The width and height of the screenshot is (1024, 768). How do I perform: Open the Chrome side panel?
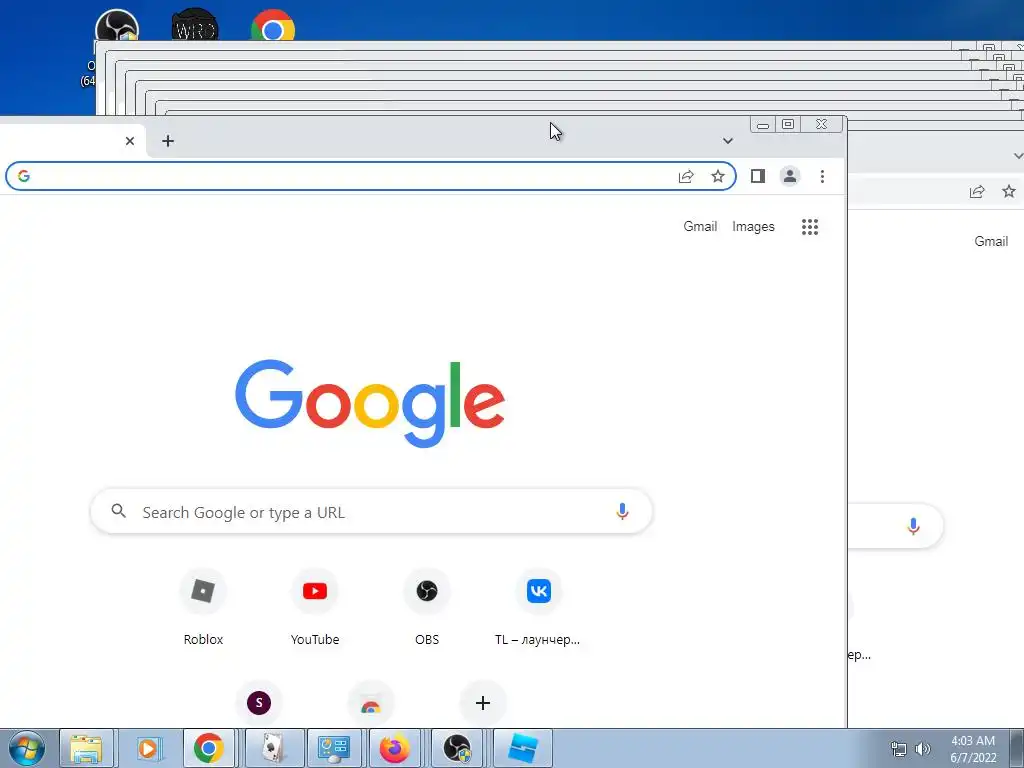[758, 176]
